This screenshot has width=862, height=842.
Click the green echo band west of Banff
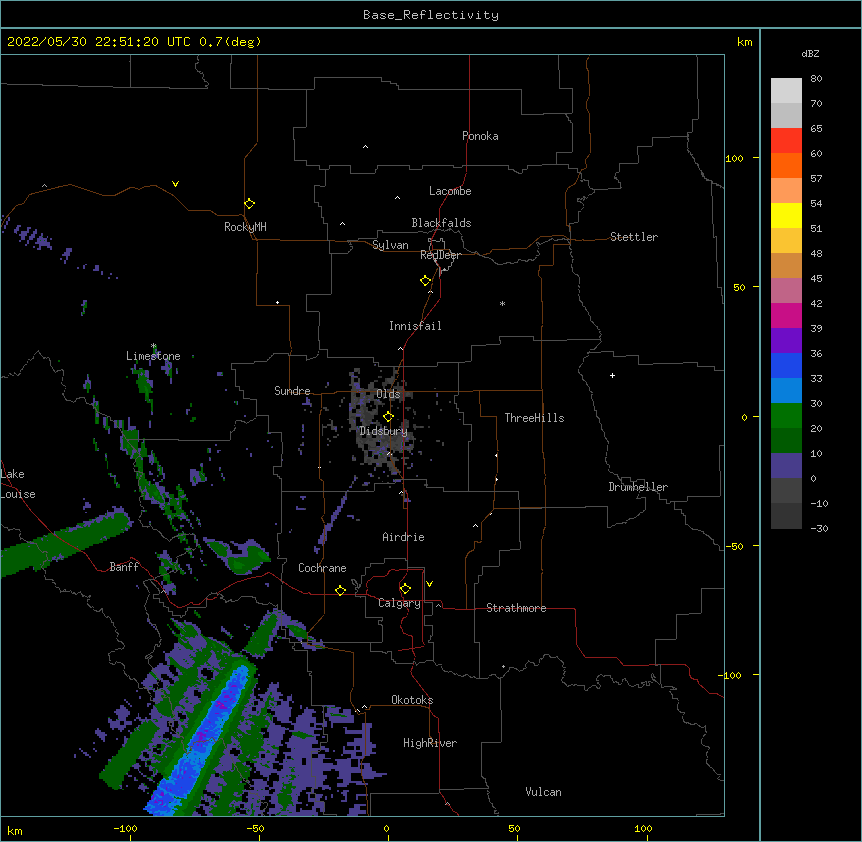coord(66,541)
